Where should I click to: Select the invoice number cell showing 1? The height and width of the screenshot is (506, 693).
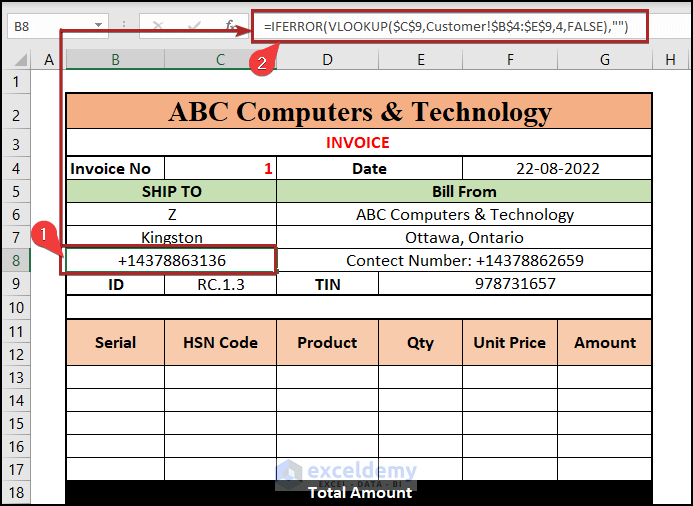click(x=220, y=168)
